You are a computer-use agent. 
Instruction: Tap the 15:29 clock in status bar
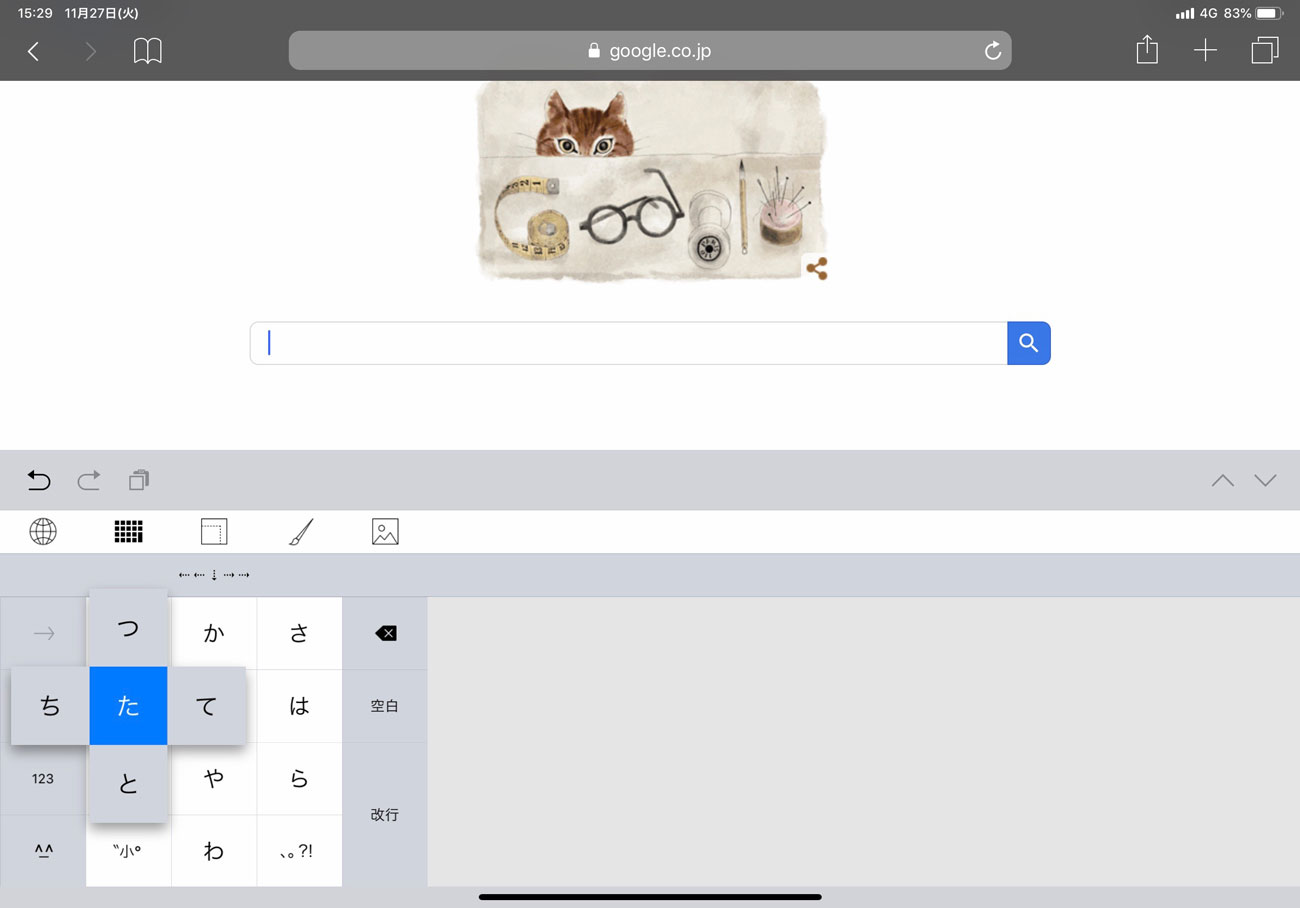35,14
